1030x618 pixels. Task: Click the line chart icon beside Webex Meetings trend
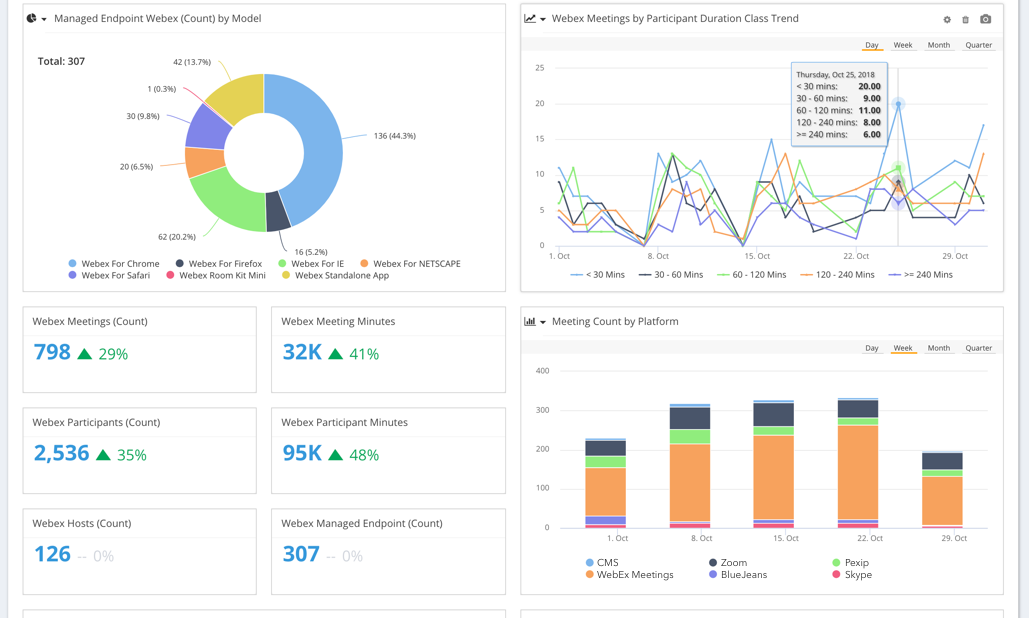click(x=530, y=18)
